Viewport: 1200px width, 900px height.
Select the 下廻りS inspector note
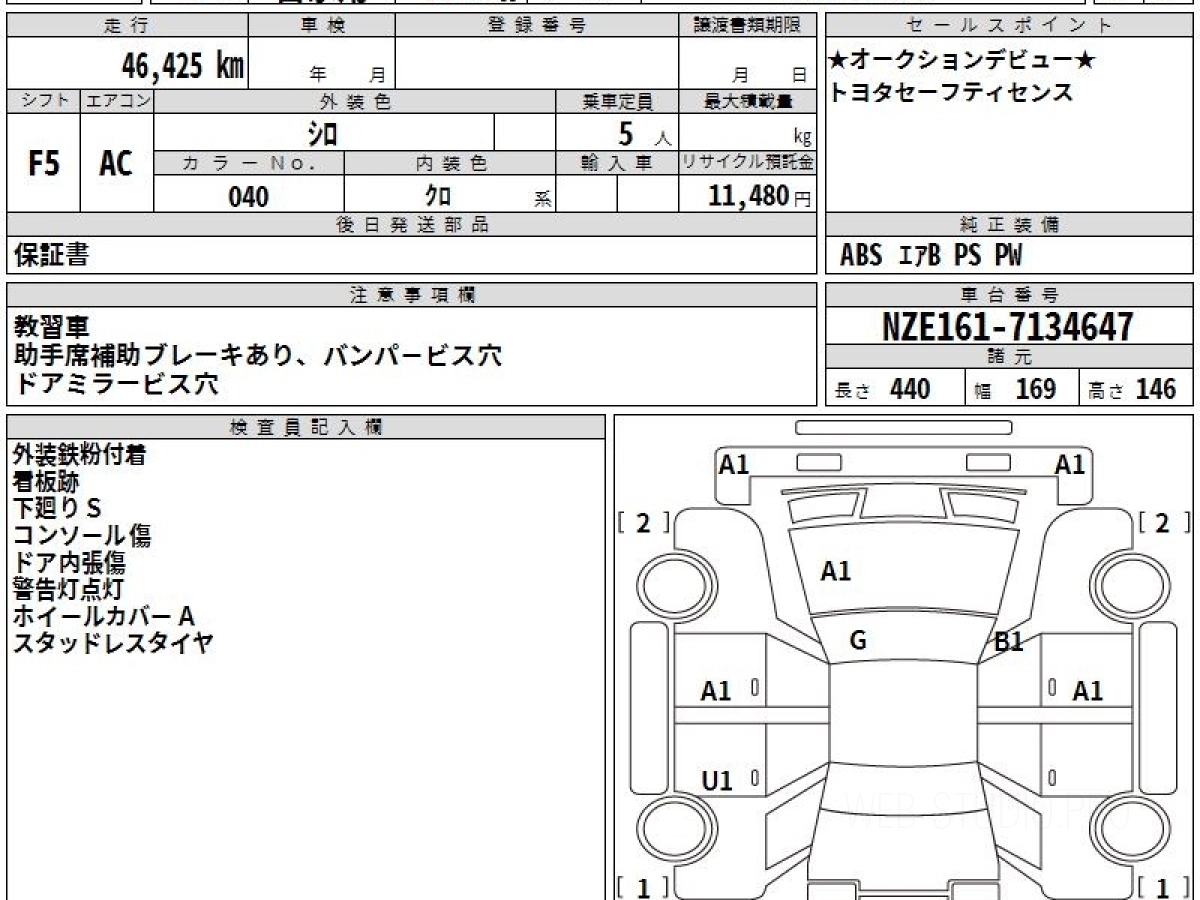(x=57, y=509)
